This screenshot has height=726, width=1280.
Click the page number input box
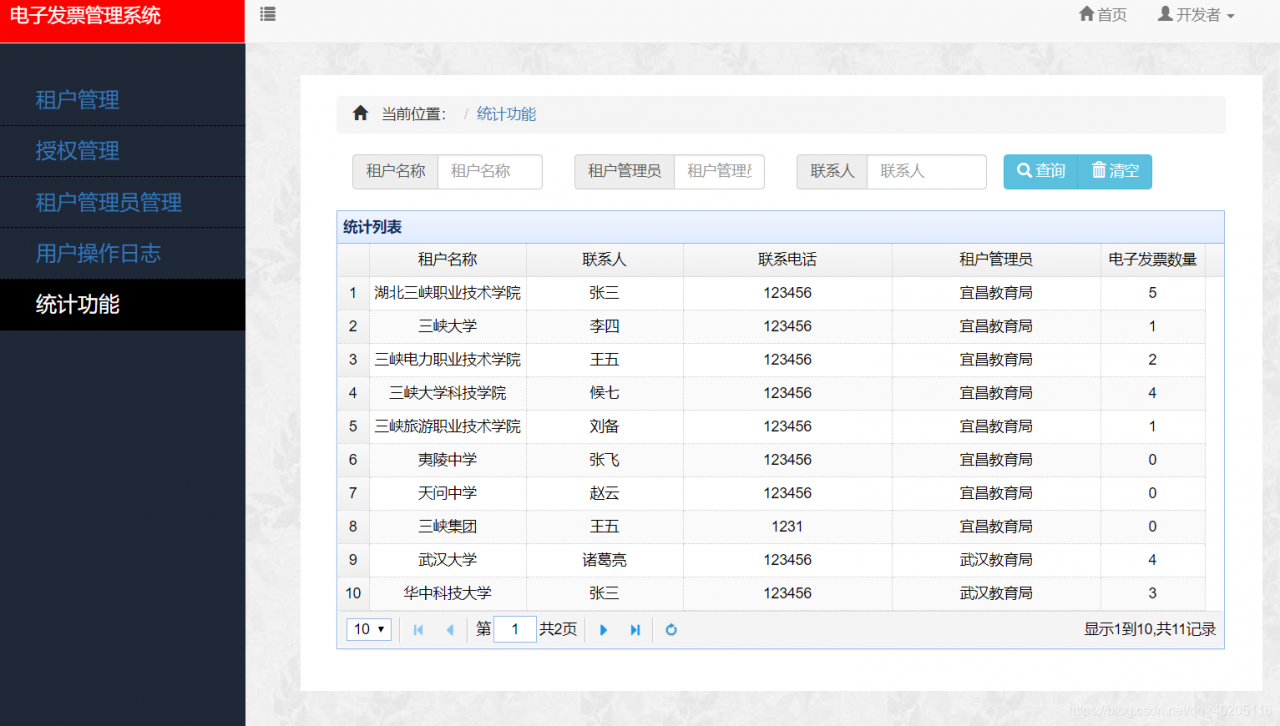click(515, 630)
